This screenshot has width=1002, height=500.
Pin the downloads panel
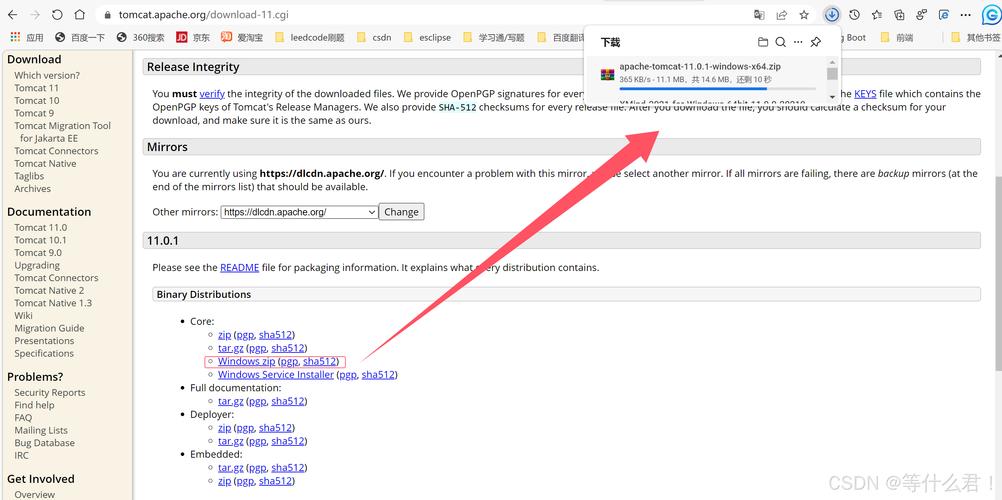tap(815, 42)
